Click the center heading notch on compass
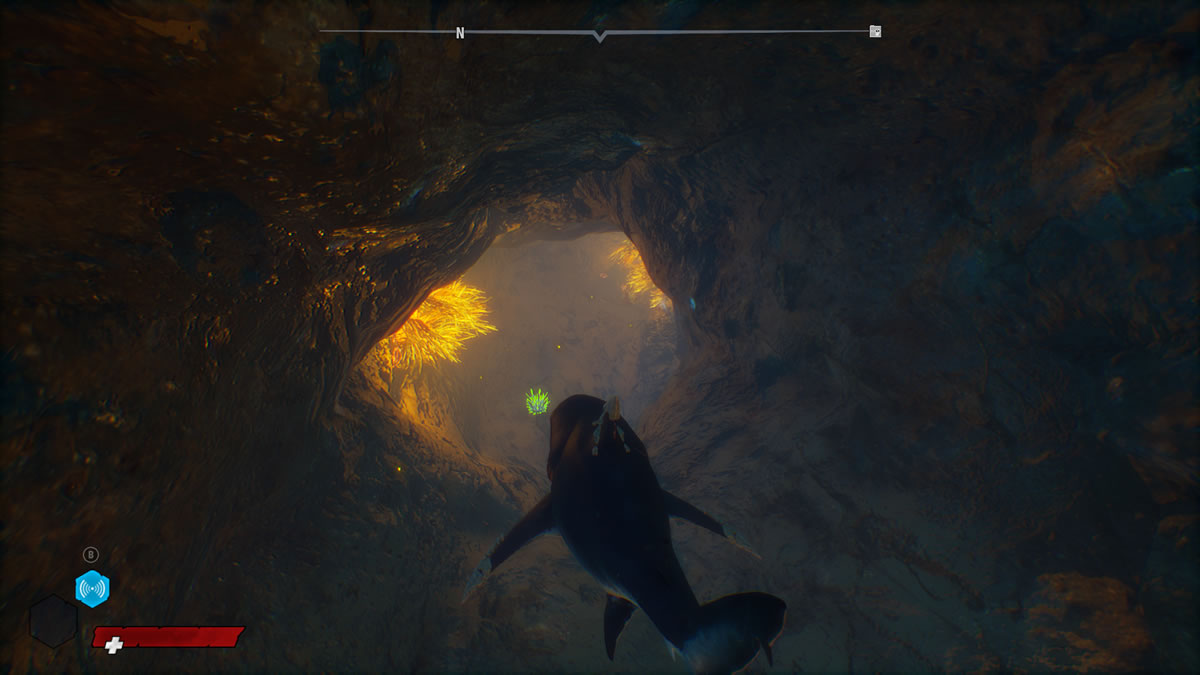This screenshot has height=675, width=1200. point(599,36)
